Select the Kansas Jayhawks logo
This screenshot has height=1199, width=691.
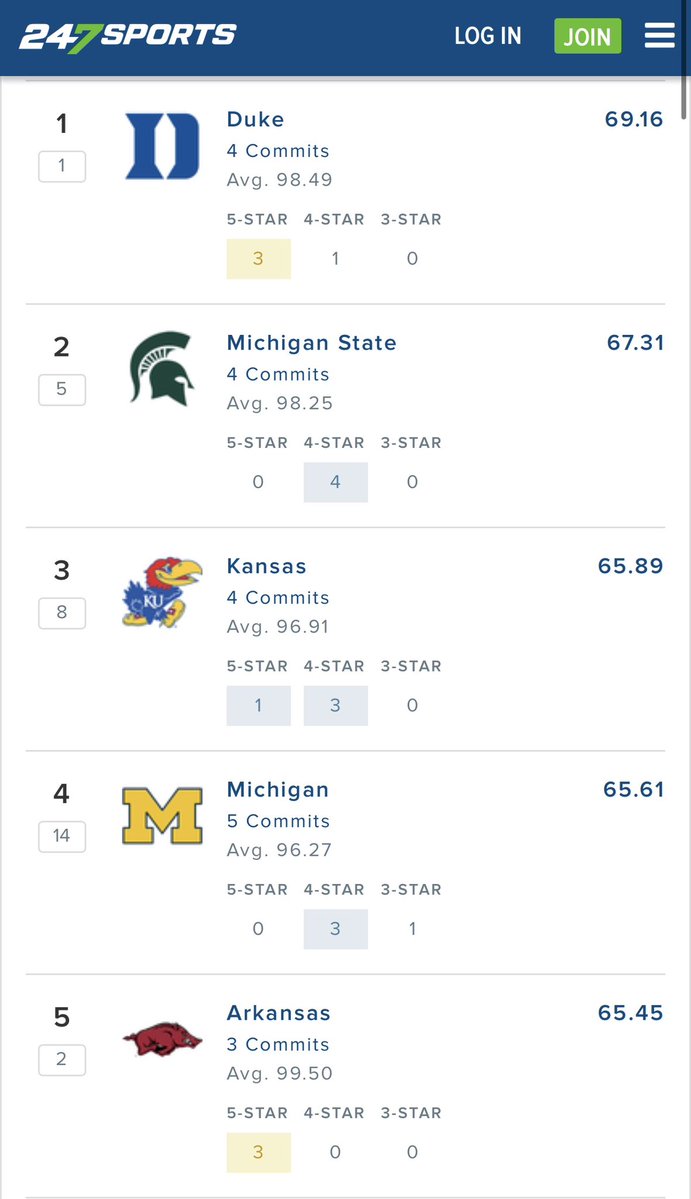click(162, 593)
